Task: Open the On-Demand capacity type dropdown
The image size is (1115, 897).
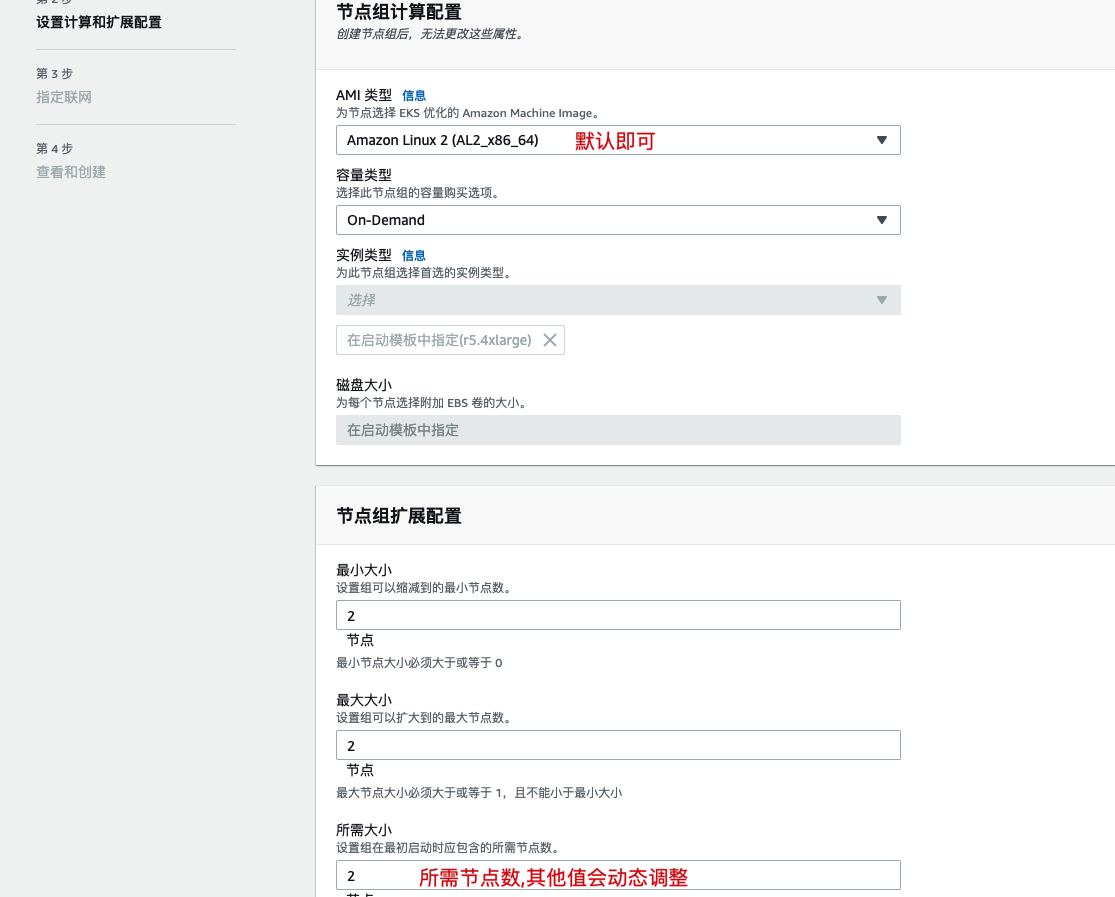Action: point(618,220)
